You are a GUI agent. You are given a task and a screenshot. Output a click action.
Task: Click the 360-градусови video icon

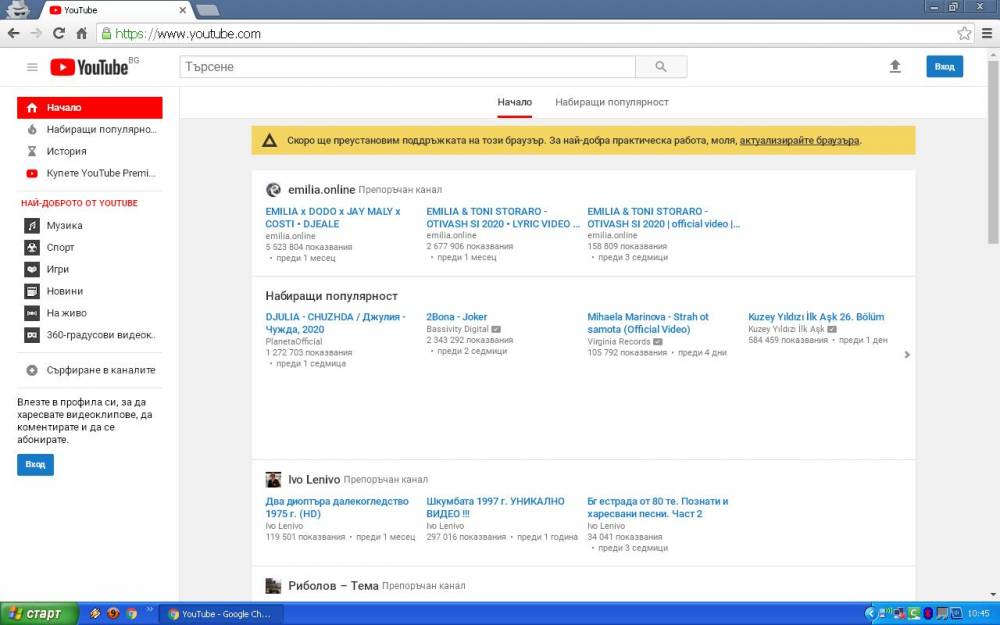pyautogui.click(x=32, y=335)
